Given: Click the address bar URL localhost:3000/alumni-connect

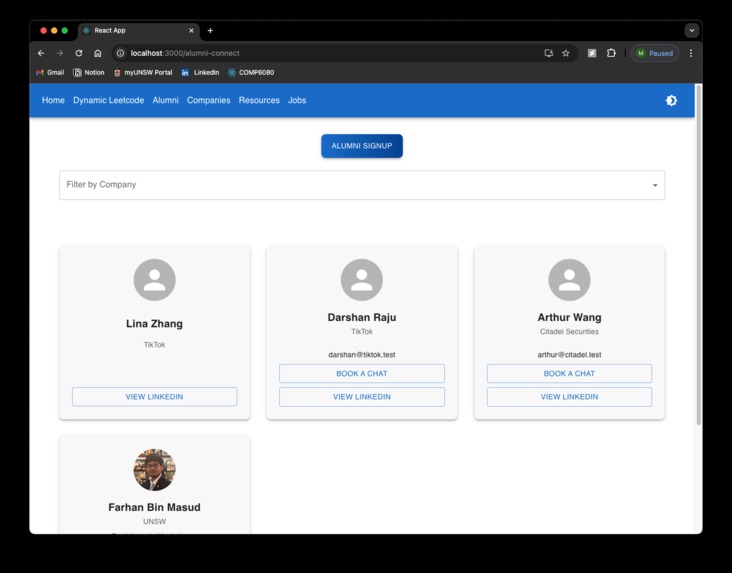Looking at the screenshot, I should (x=185, y=53).
